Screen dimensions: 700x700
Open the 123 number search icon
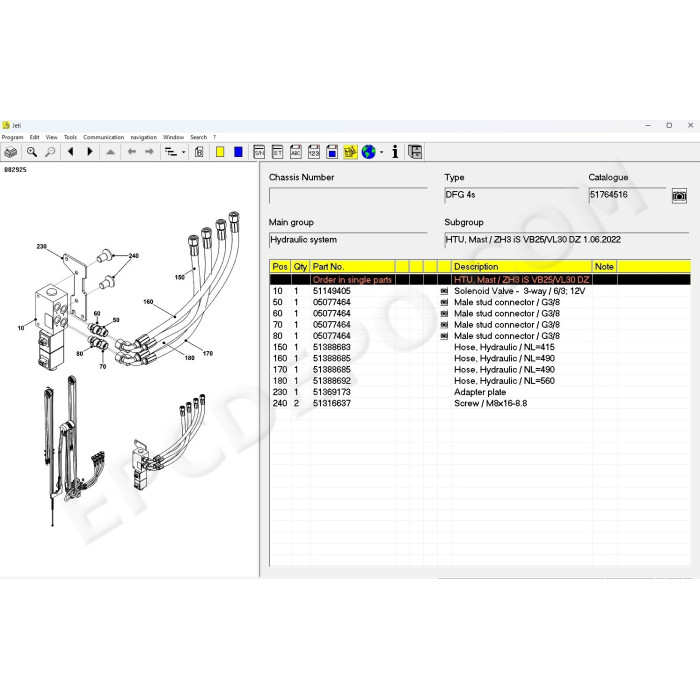[314, 152]
